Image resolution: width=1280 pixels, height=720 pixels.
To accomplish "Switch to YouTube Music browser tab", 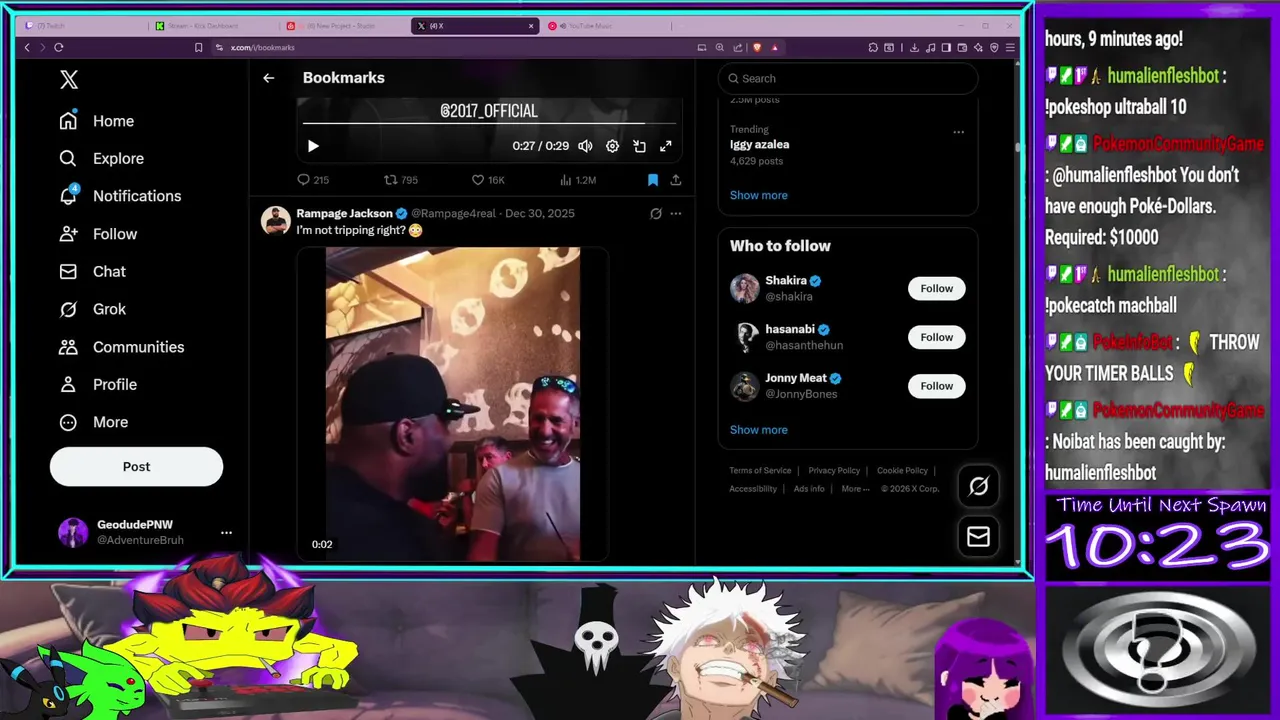I will 605,26.
